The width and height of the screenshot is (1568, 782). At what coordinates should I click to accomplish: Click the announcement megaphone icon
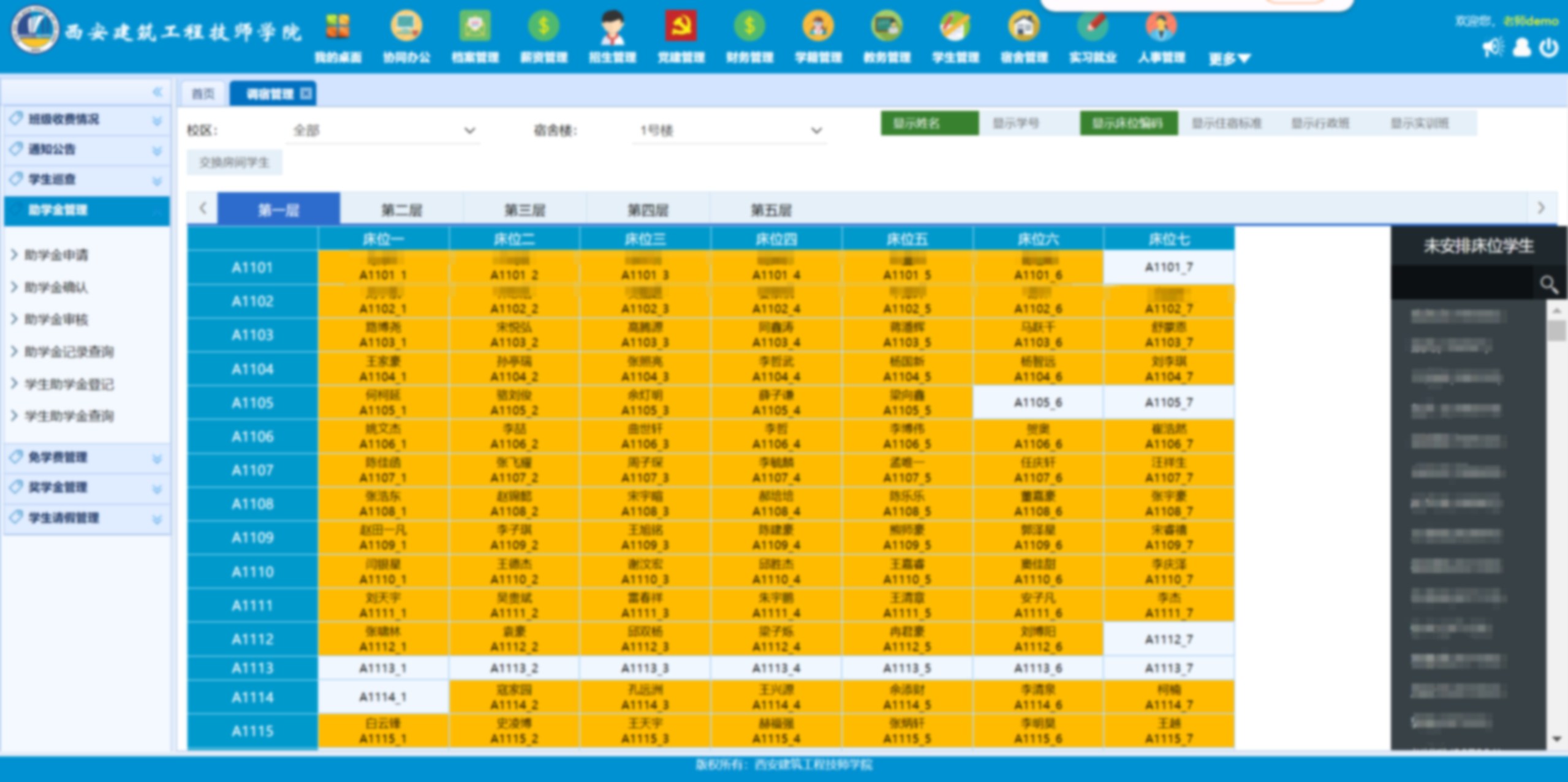(x=1493, y=48)
